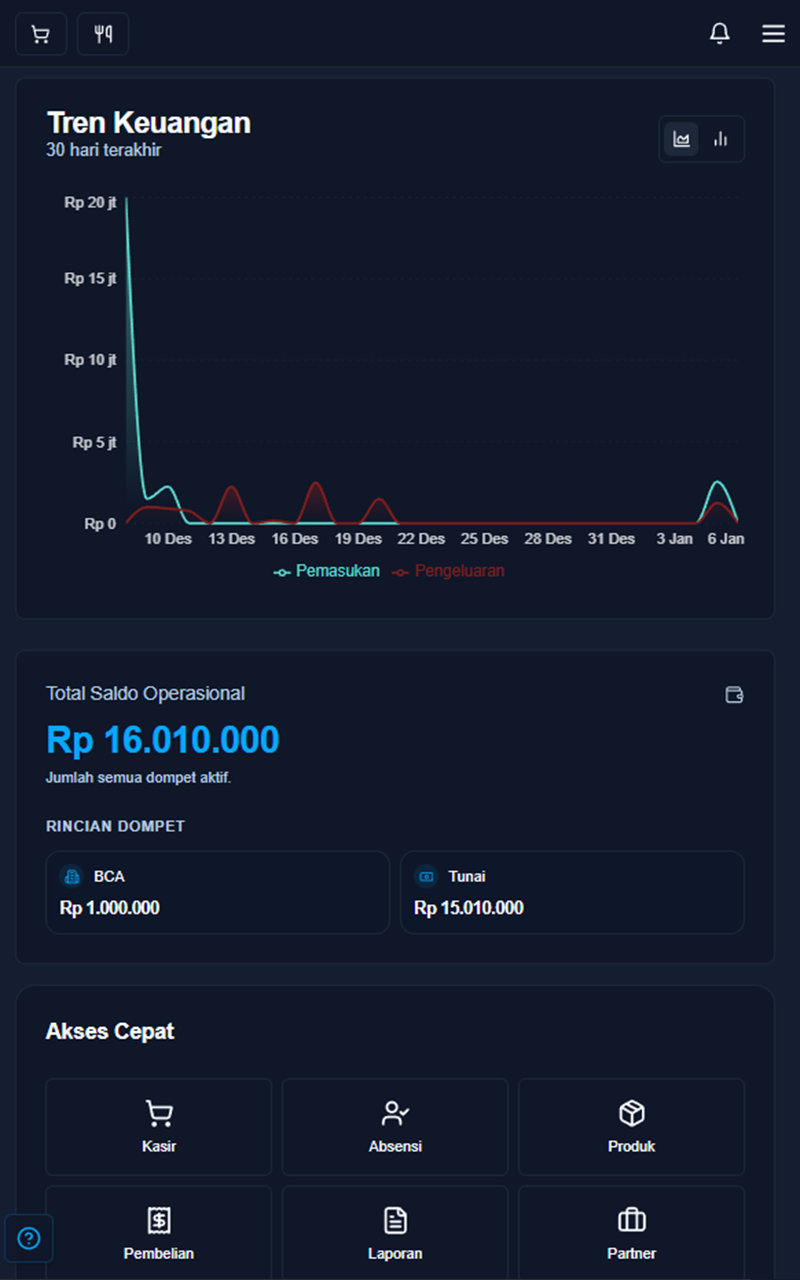Open Pembelian quick access

[x=159, y=1233]
